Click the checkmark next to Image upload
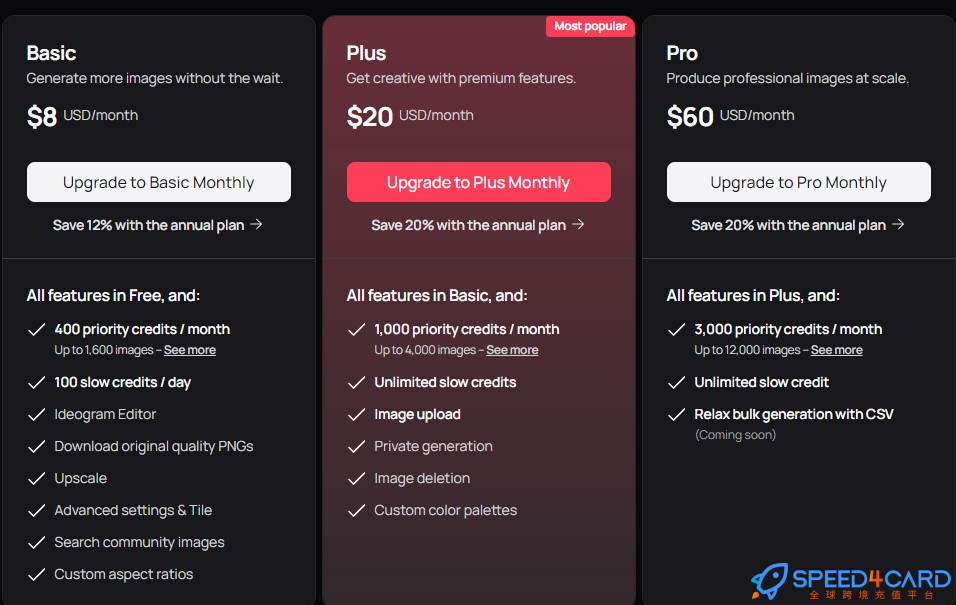 coord(357,415)
